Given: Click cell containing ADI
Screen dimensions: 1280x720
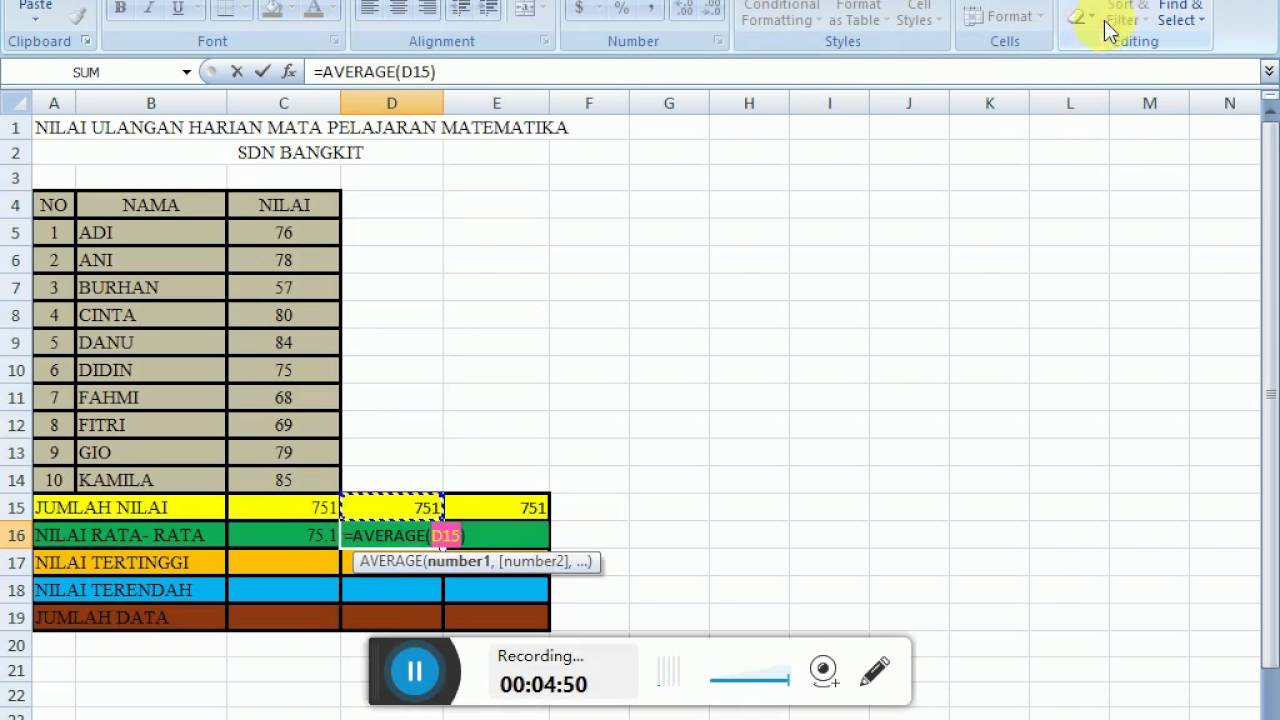Looking at the screenshot, I should (x=151, y=232).
